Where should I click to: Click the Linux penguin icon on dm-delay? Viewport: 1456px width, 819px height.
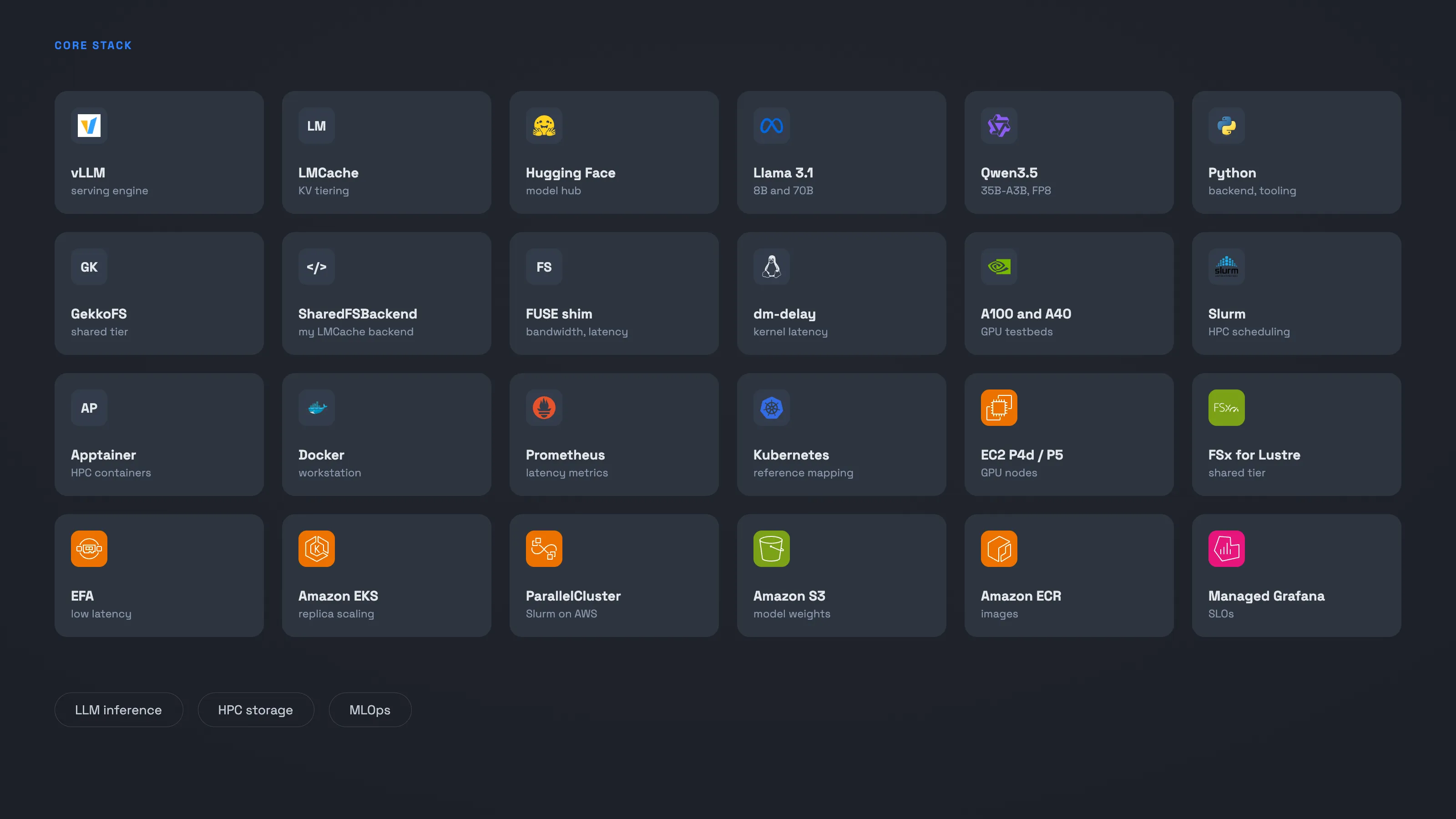point(772,267)
